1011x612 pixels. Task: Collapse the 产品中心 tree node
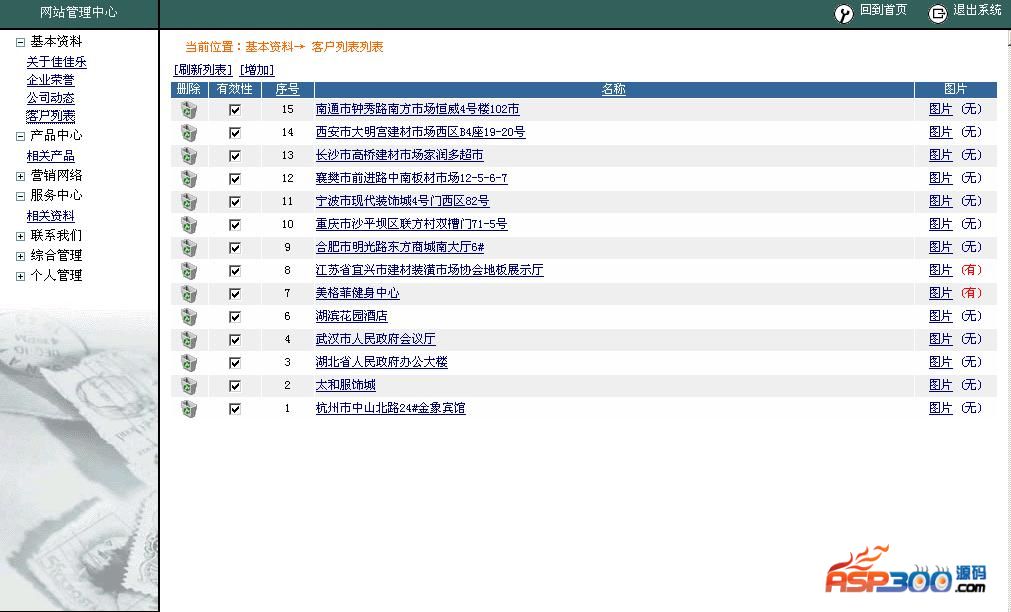click(x=20, y=136)
